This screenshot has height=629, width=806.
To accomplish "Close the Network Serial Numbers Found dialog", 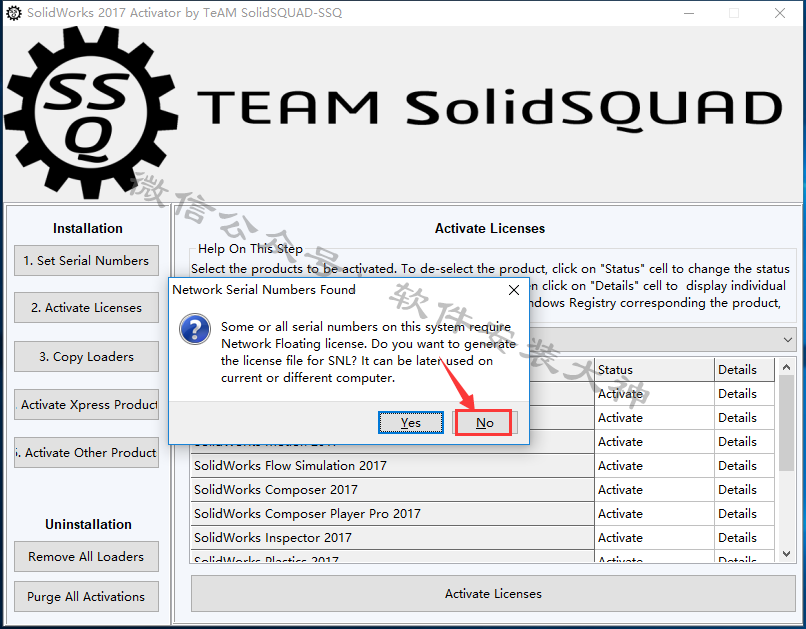I will [x=514, y=290].
